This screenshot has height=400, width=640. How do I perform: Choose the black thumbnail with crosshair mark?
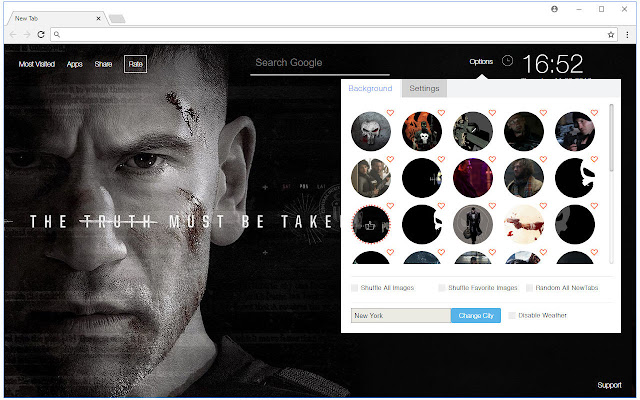[422, 178]
